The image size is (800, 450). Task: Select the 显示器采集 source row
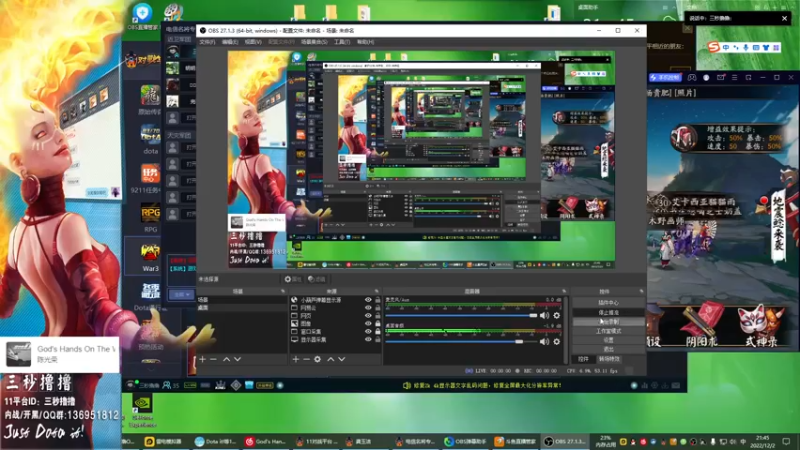pos(335,339)
